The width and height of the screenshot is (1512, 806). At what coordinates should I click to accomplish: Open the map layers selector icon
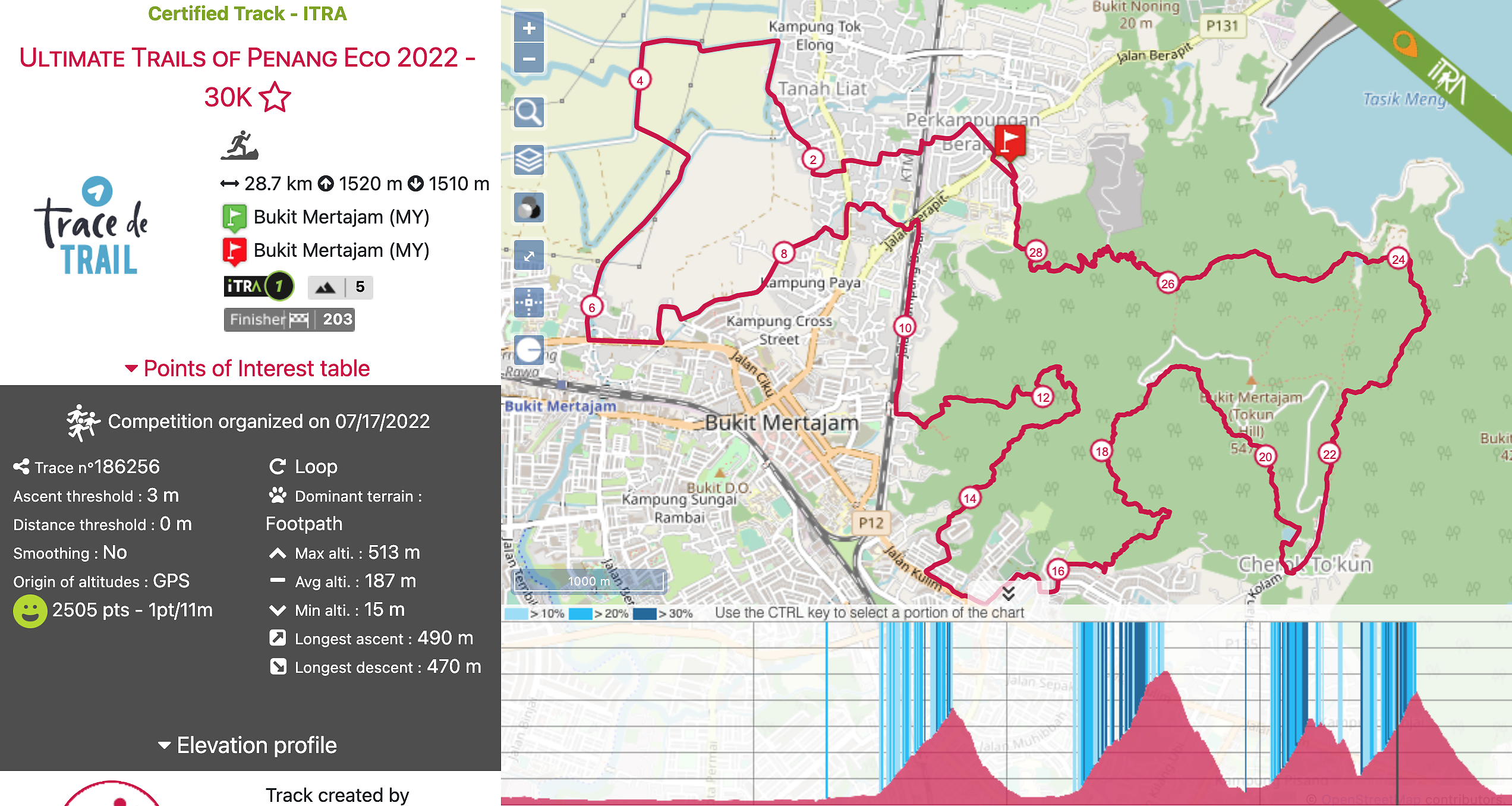[x=528, y=159]
